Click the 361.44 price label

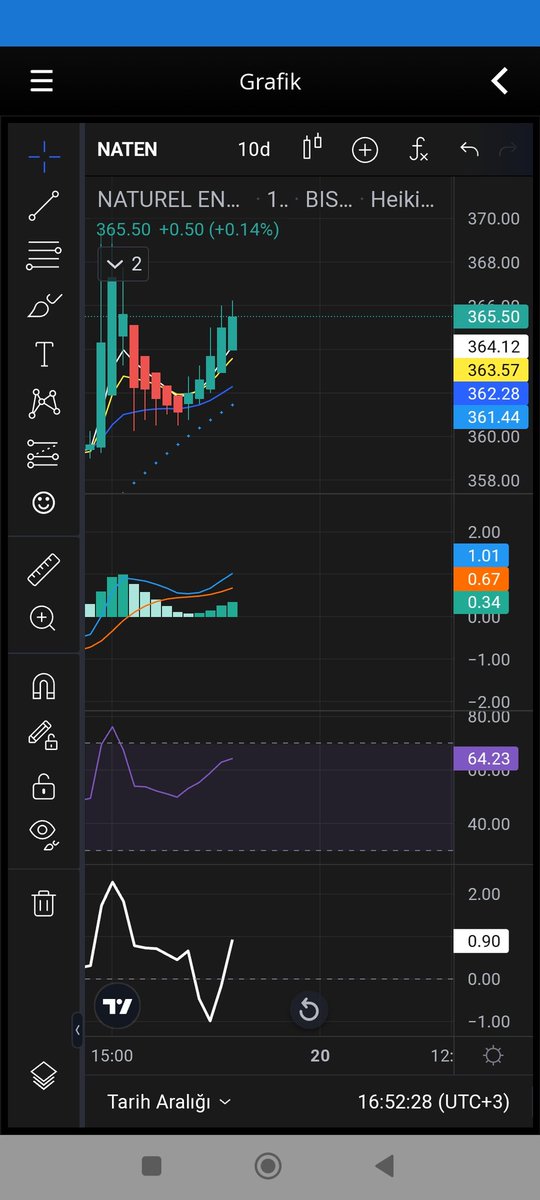[490, 416]
